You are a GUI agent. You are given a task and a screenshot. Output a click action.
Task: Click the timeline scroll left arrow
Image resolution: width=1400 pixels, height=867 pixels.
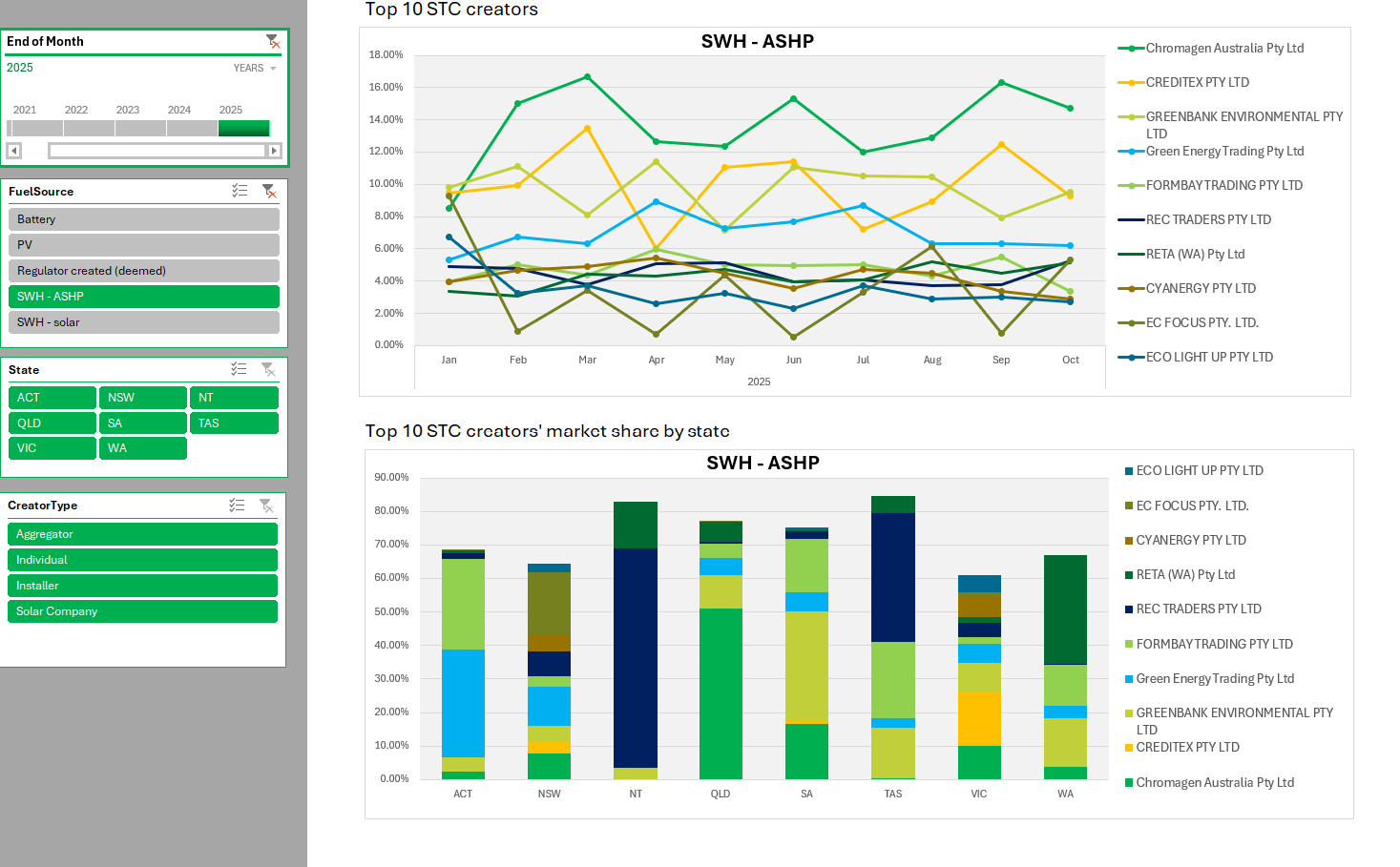pyautogui.click(x=14, y=151)
